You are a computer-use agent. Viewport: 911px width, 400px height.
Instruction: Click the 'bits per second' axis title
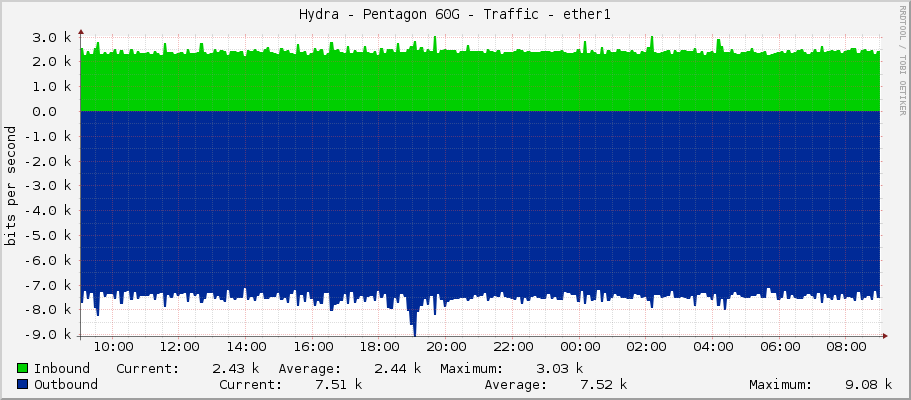click(10, 186)
